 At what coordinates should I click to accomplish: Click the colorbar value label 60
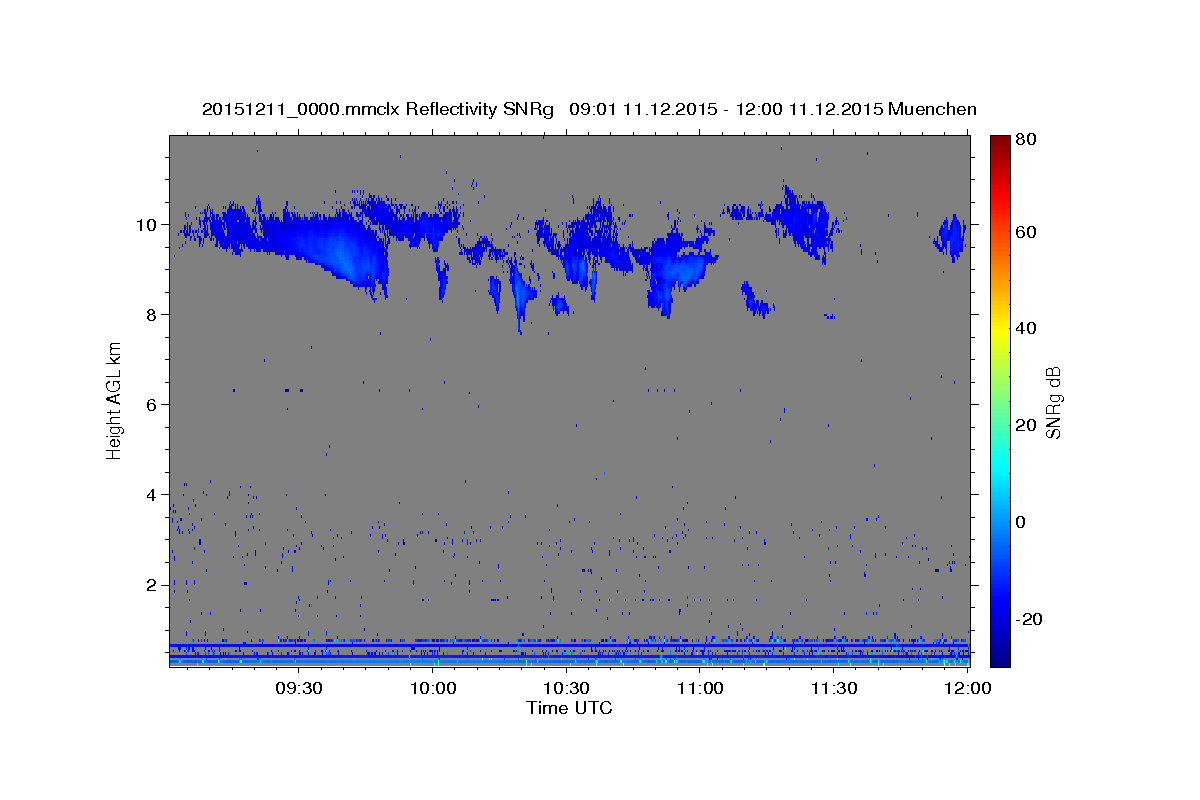[1025, 232]
